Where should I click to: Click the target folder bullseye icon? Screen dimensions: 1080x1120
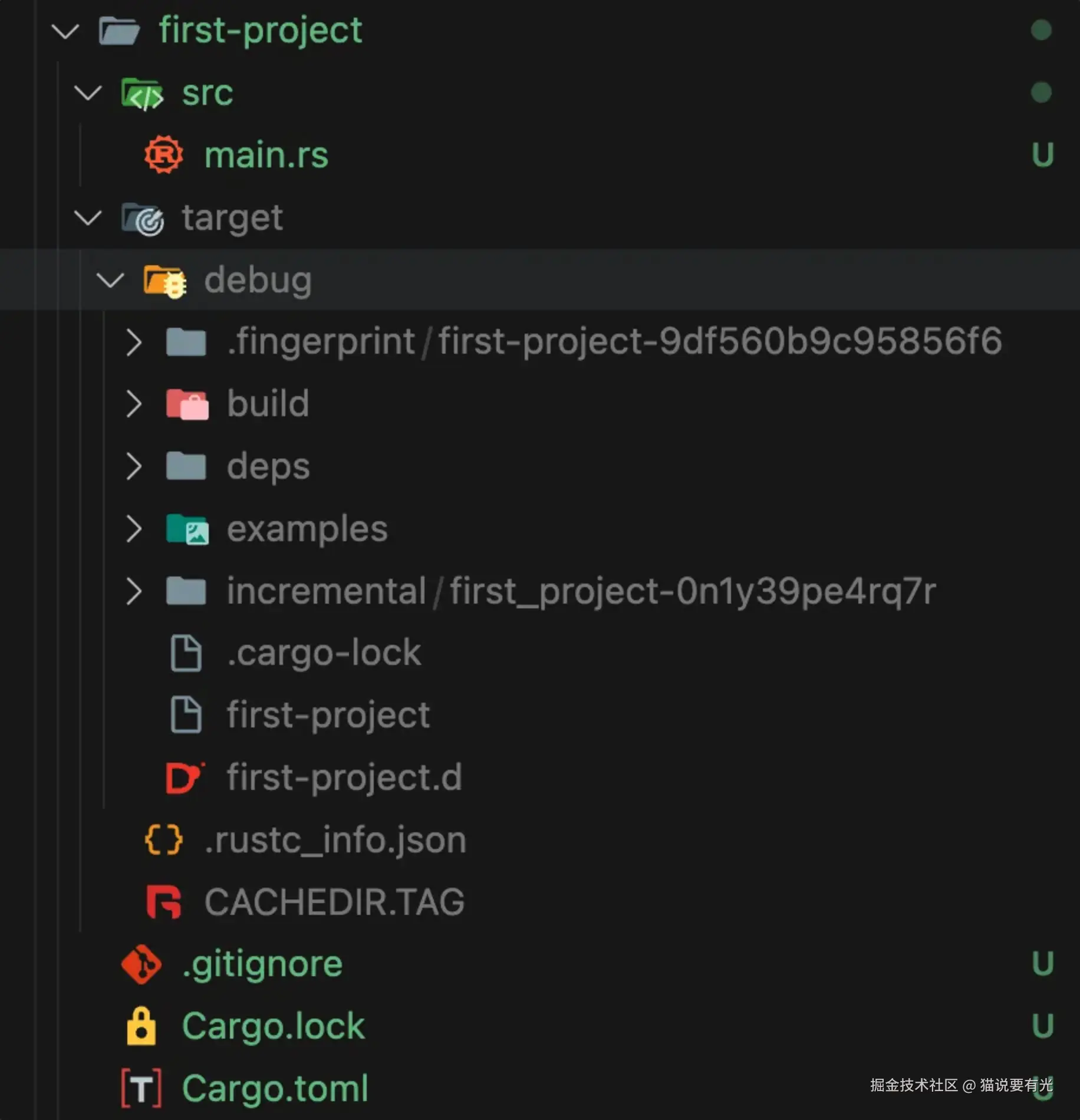tap(142, 218)
